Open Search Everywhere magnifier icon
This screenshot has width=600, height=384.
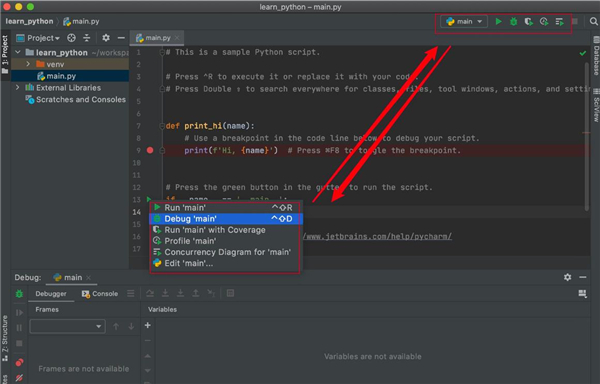(593, 21)
